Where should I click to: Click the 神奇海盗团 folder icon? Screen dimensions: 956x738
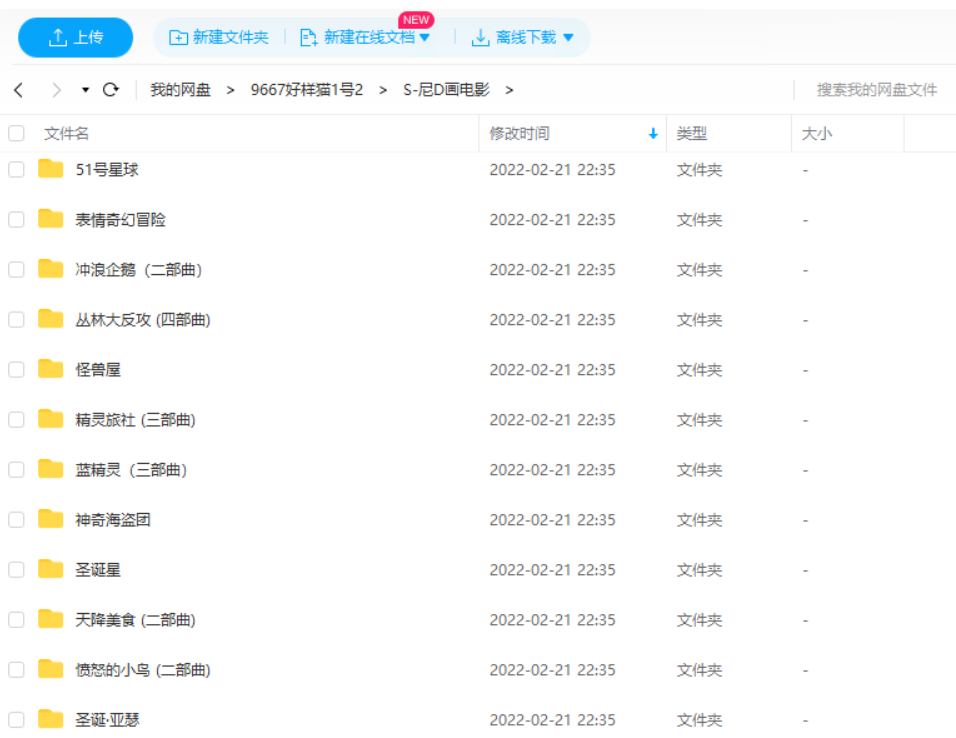coord(51,519)
